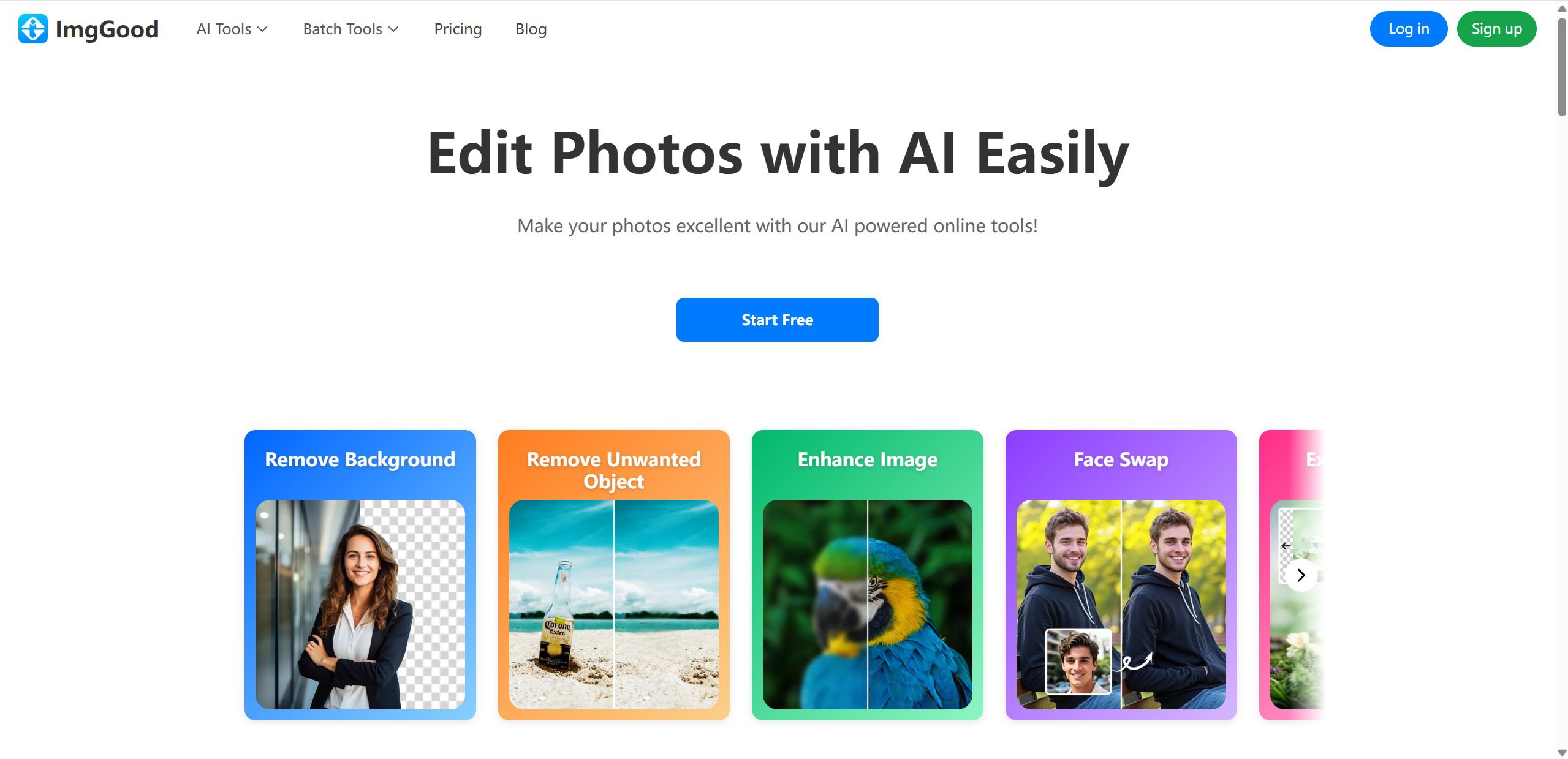This screenshot has height=759, width=1568.
Task: Click the page's vertical scrollbar thumb
Action: click(x=1562, y=66)
